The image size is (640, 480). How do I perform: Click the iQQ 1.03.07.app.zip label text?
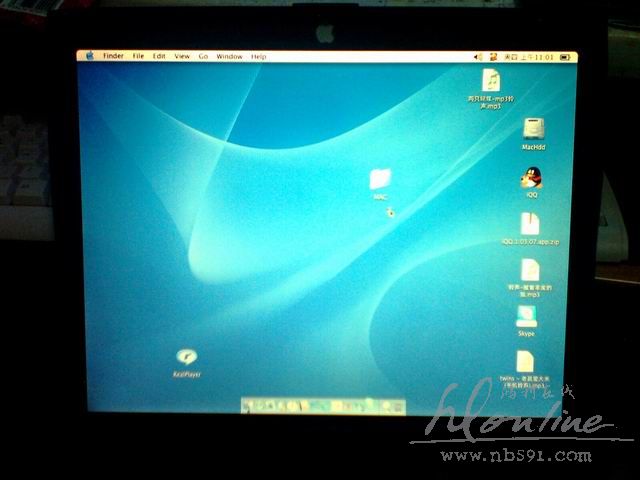tap(531, 242)
